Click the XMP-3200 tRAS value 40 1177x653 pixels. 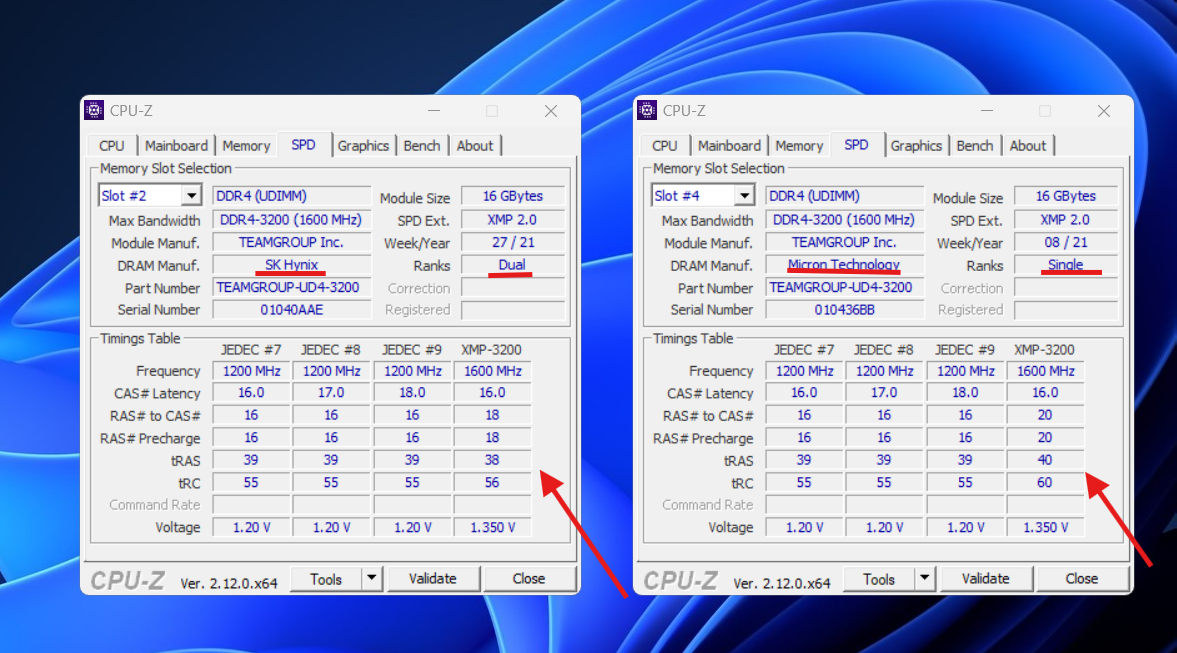click(x=1045, y=460)
